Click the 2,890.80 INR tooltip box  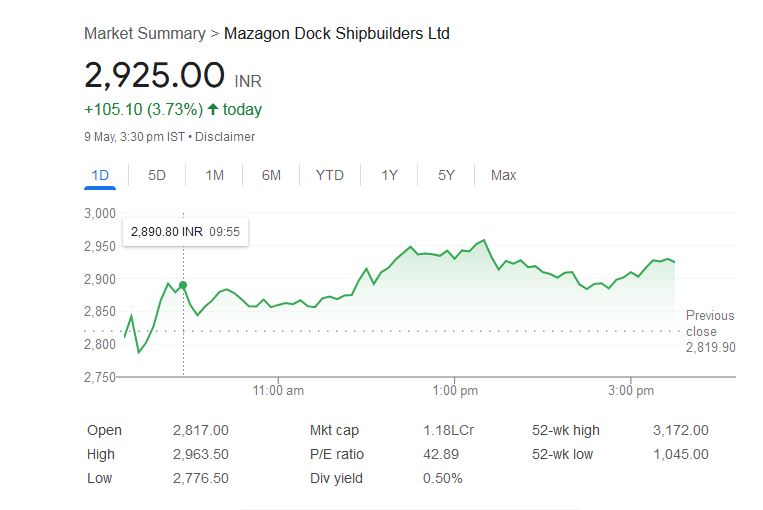[185, 232]
